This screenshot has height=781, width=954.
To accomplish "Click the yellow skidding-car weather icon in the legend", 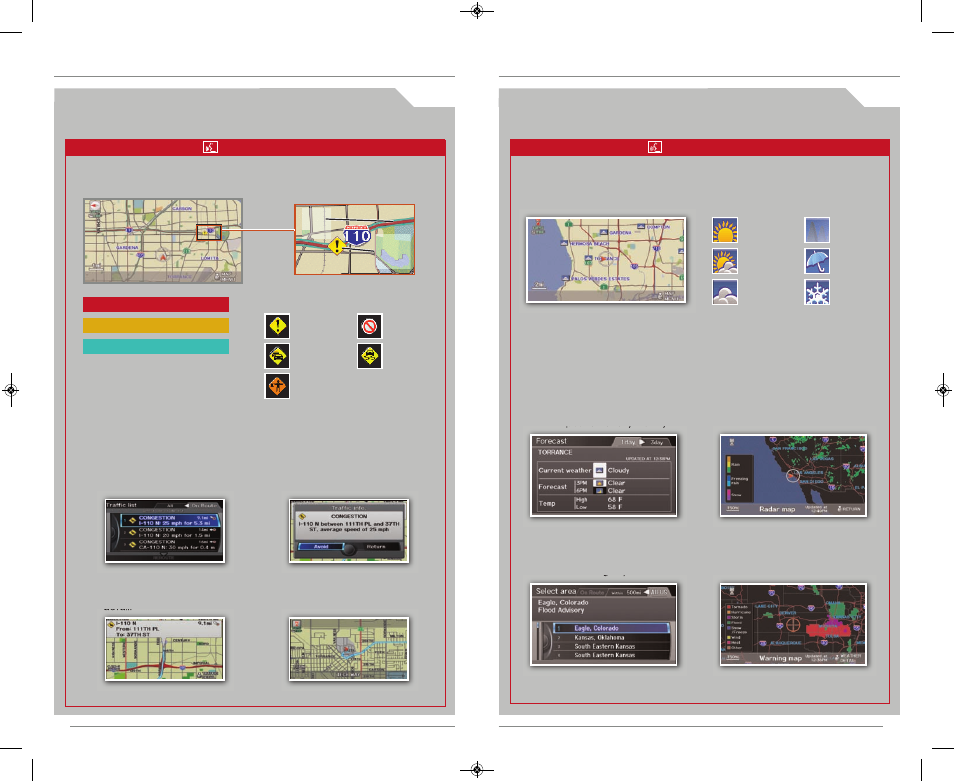I will pyautogui.click(x=369, y=356).
